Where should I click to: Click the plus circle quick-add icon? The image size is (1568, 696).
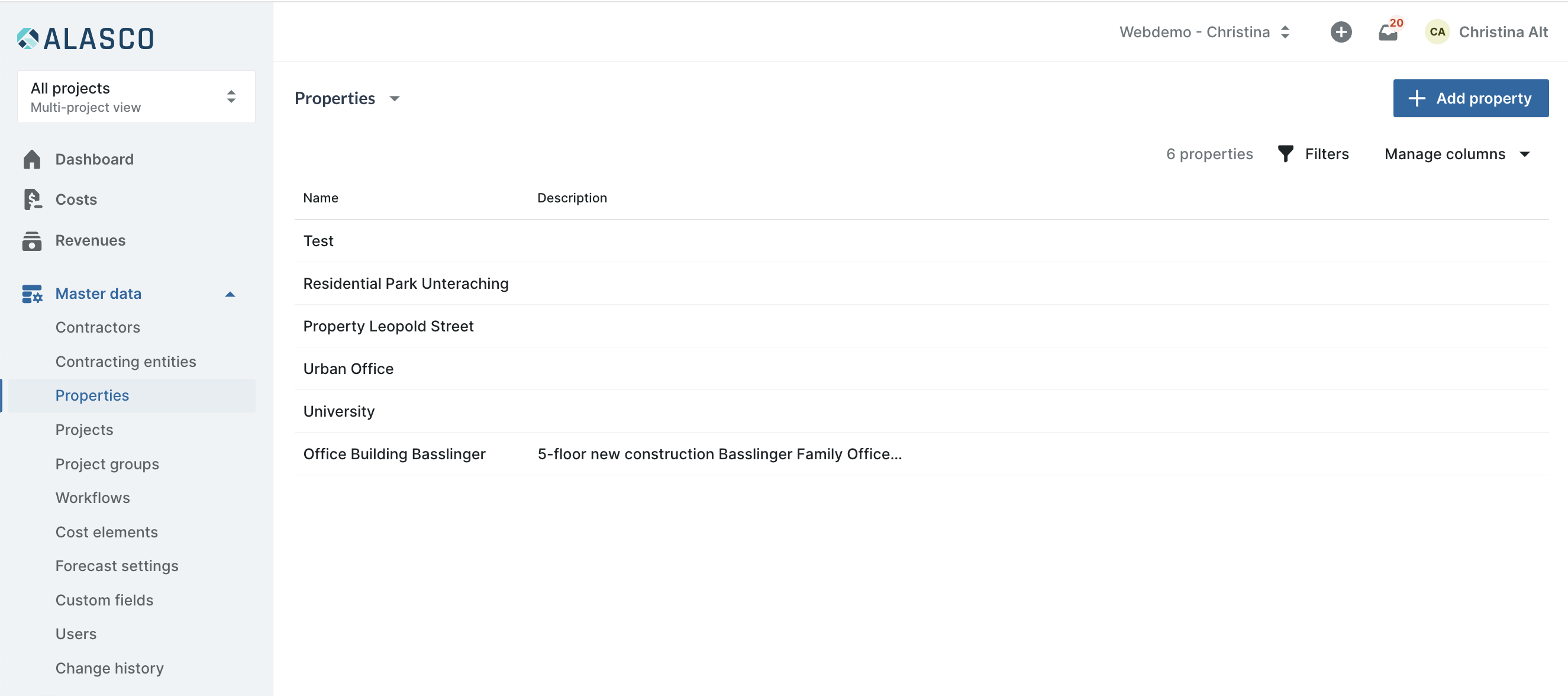tap(1341, 33)
